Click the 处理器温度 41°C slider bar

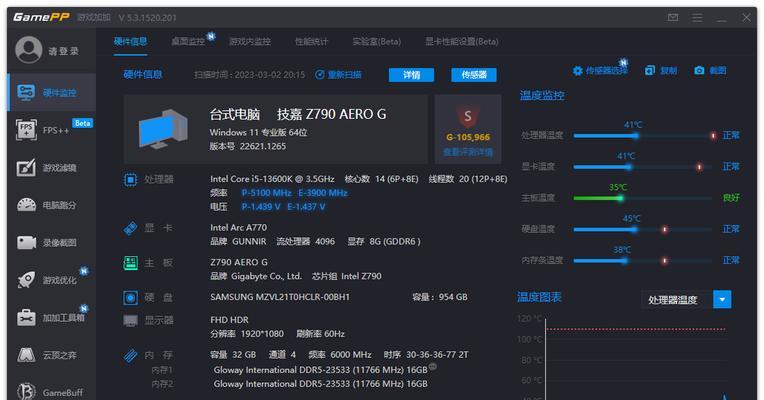[644, 135]
